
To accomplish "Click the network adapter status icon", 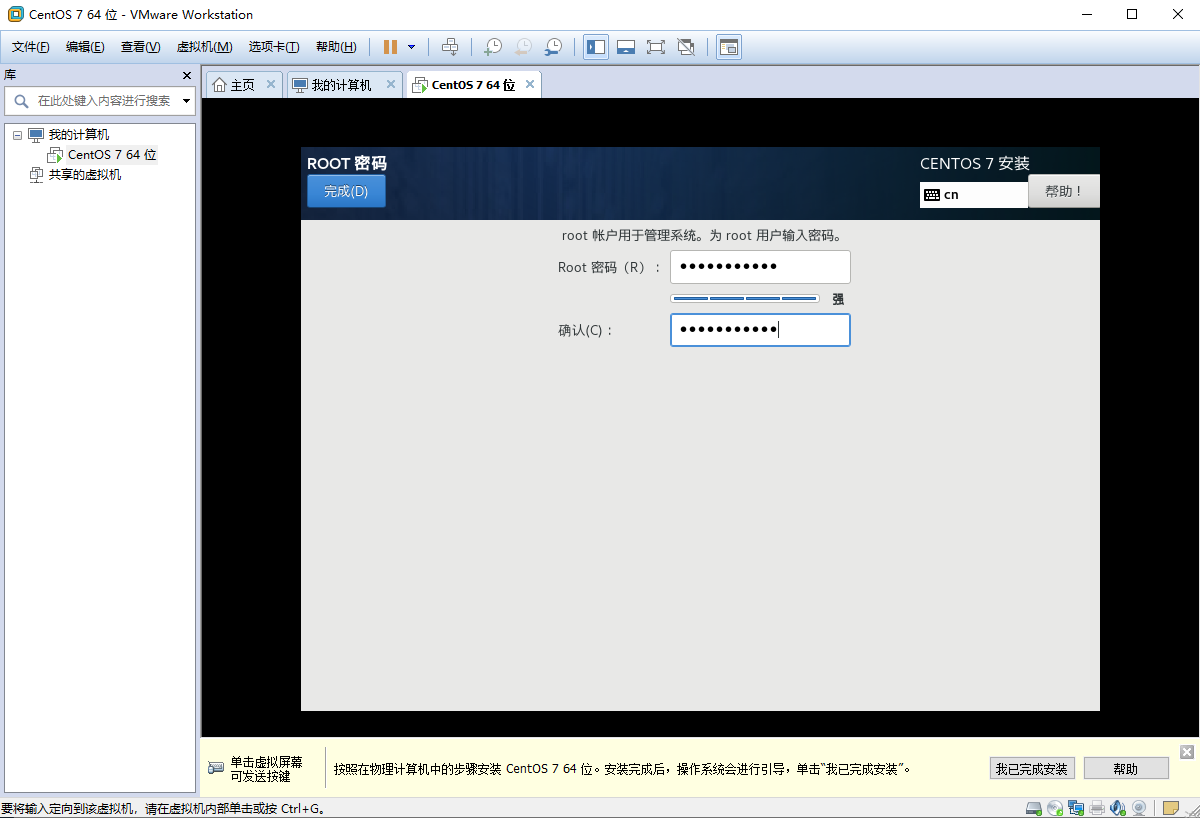I will click(x=1076, y=808).
